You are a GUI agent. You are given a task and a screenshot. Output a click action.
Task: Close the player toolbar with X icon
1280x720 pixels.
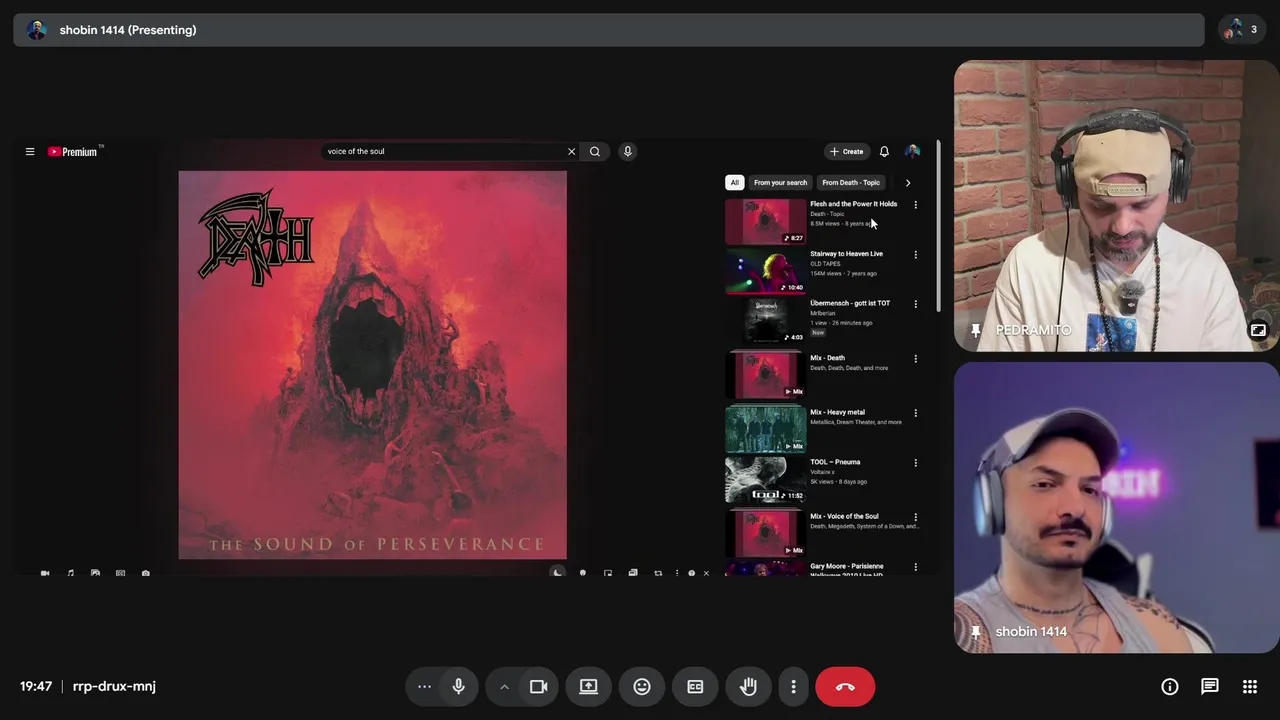706,573
